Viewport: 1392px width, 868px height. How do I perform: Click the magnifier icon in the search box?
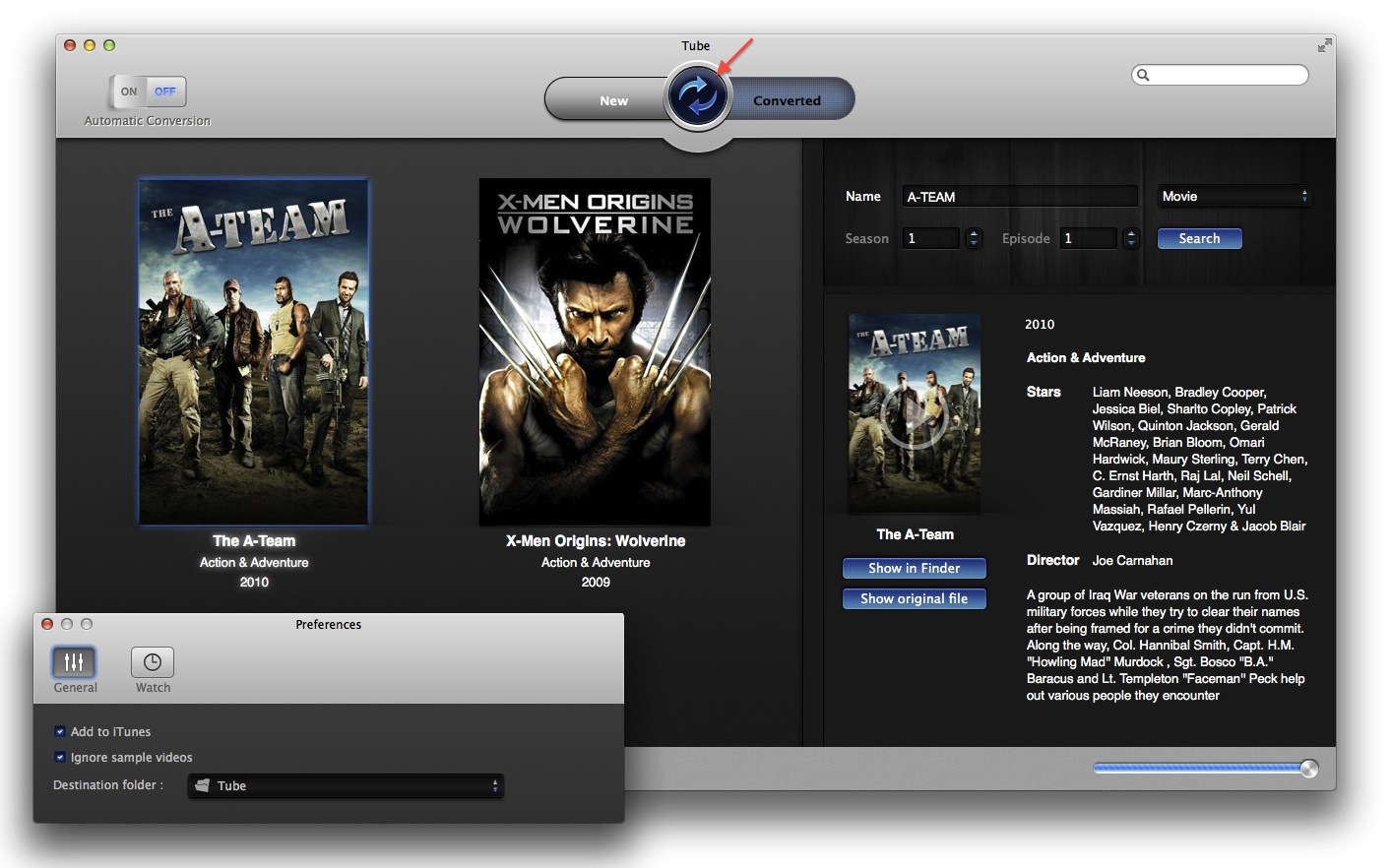tap(1142, 75)
